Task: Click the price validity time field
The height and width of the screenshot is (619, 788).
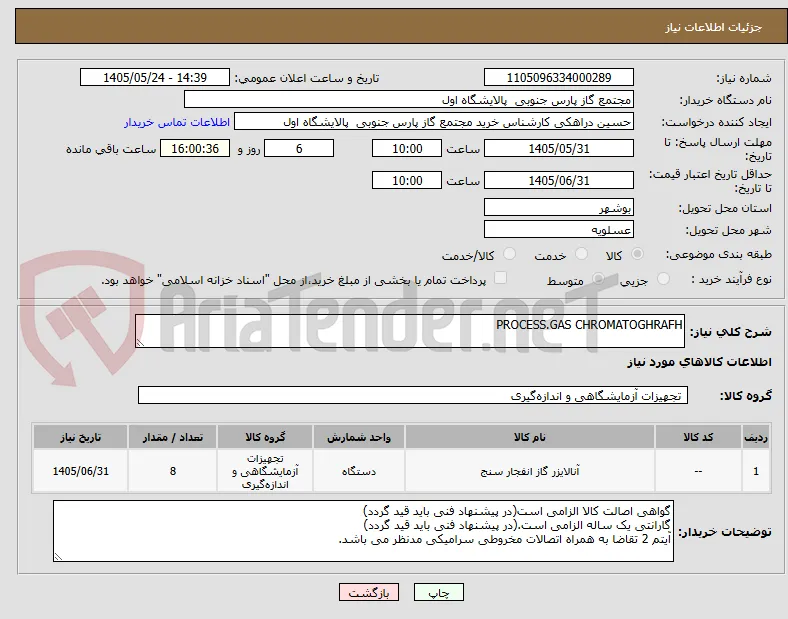Action: (407, 180)
